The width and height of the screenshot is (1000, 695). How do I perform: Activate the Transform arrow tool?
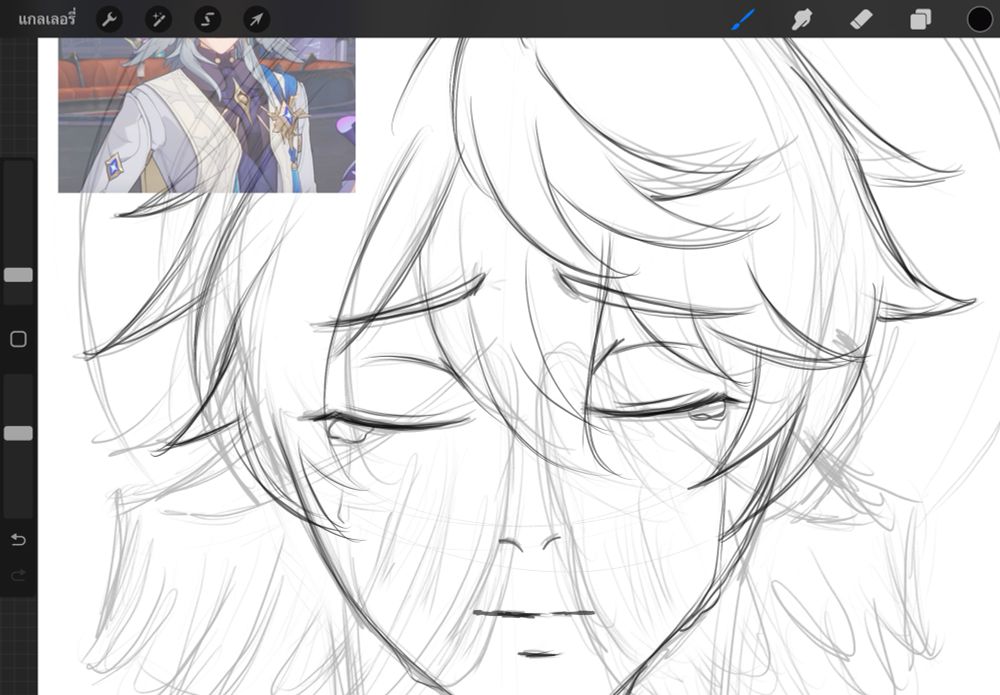pyautogui.click(x=256, y=20)
